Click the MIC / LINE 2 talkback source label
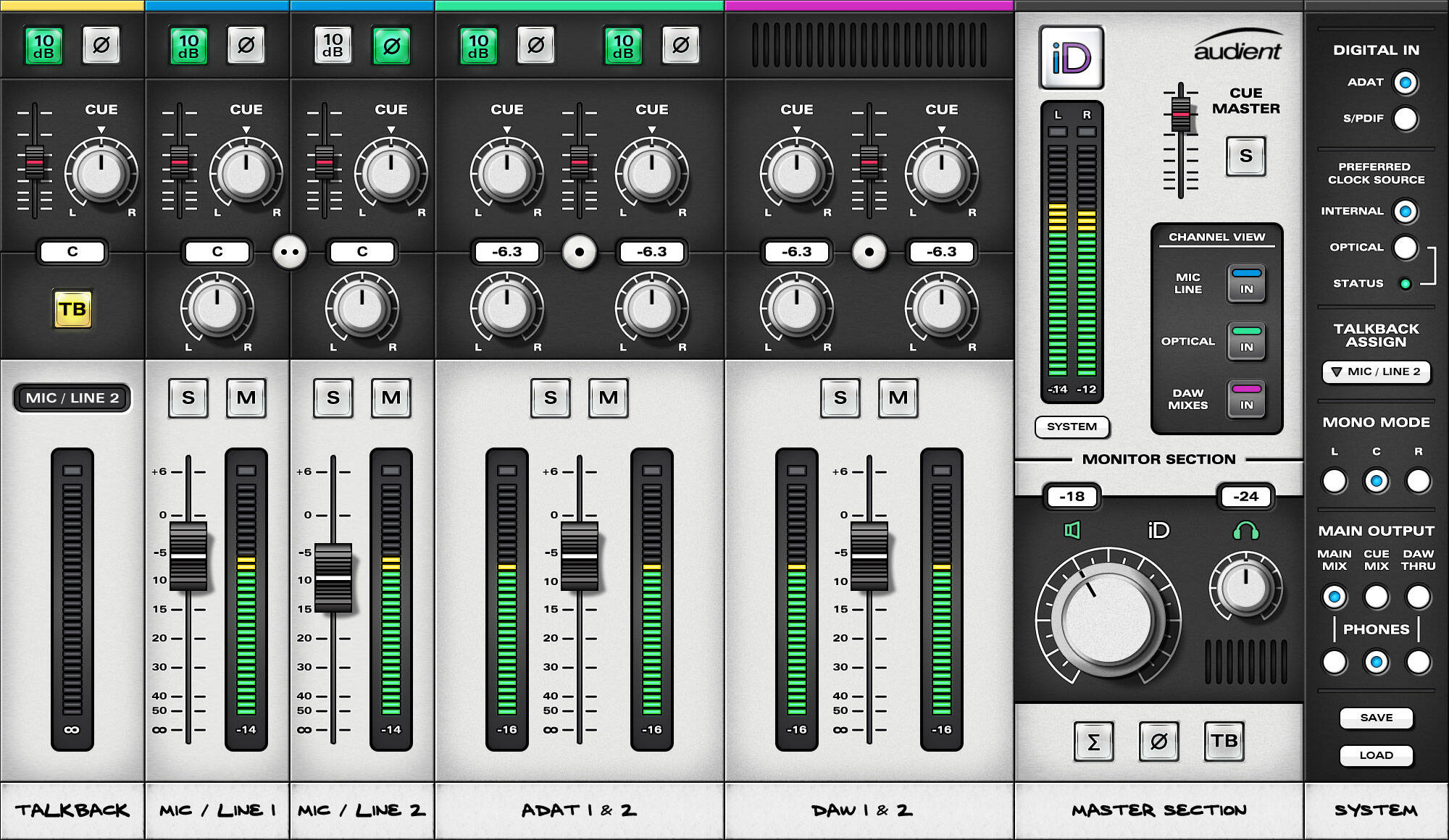The height and width of the screenshot is (840, 1449). click(72, 398)
